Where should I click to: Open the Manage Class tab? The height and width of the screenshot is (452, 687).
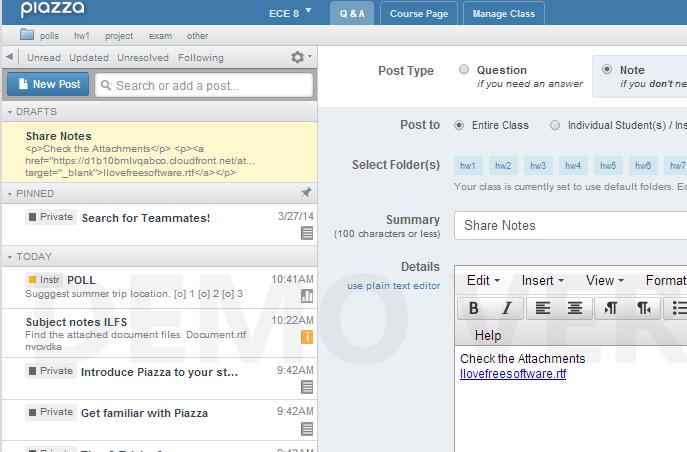click(504, 13)
